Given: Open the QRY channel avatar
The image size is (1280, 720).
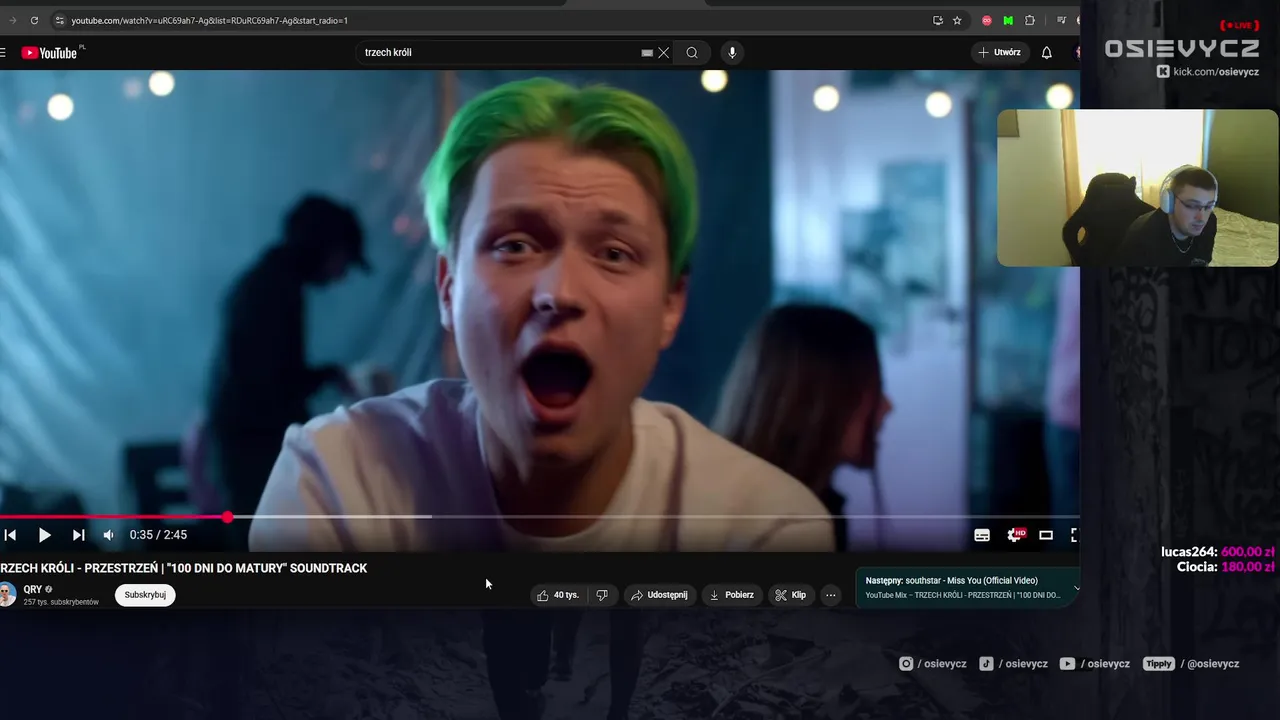Looking at the screenshot, I should [x=7, y=595].
